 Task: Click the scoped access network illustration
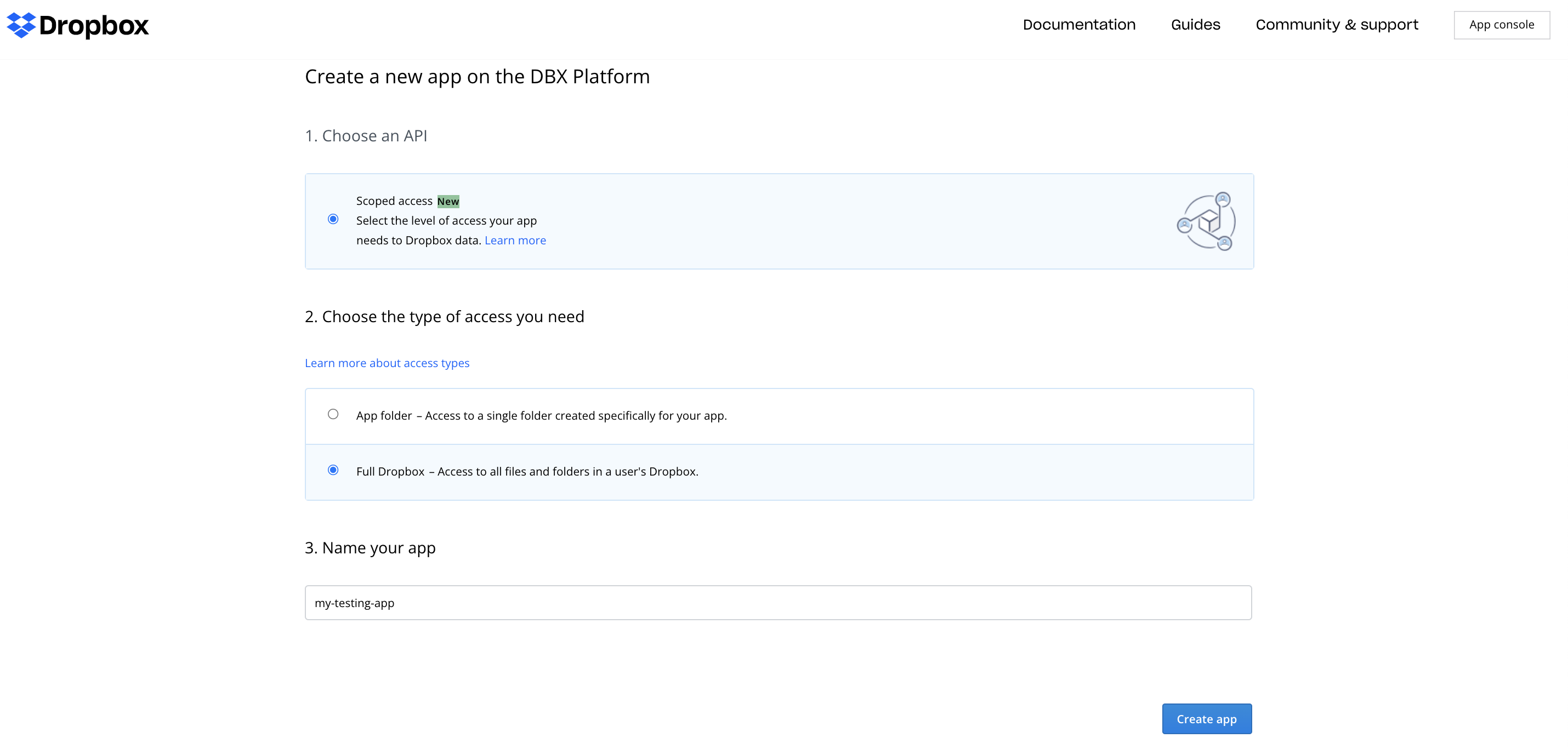tap(1206, 221)
